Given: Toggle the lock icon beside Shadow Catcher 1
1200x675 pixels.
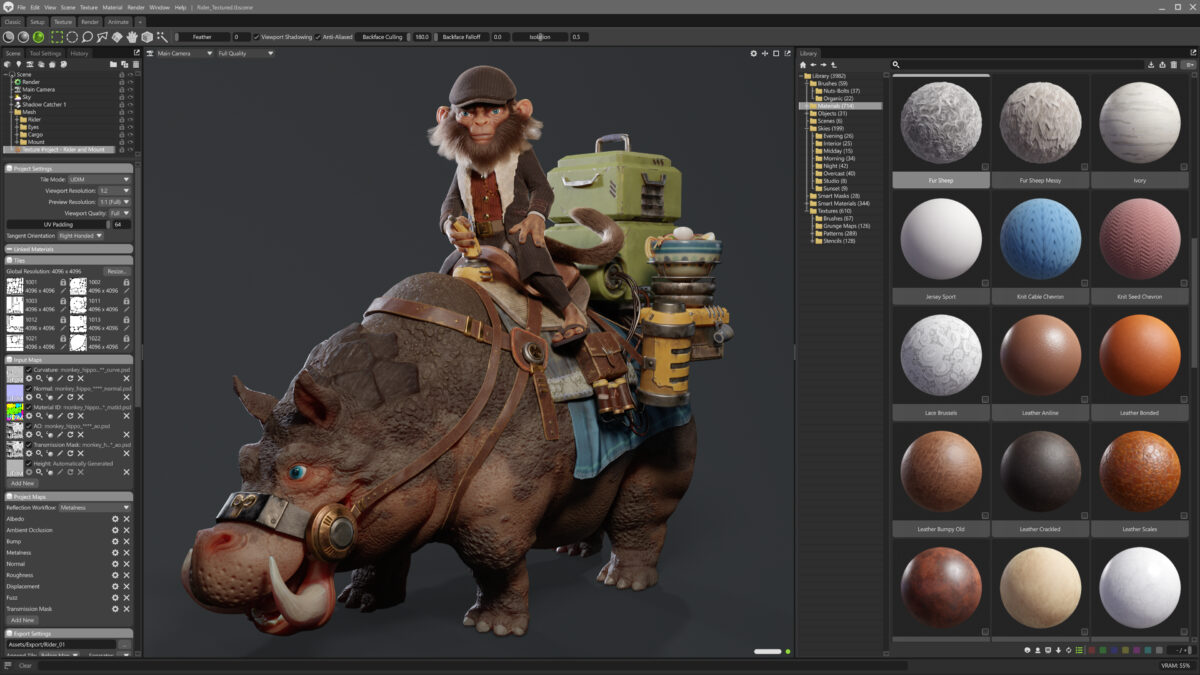Looking at the screenshot, I should click(x=123, y=104).
